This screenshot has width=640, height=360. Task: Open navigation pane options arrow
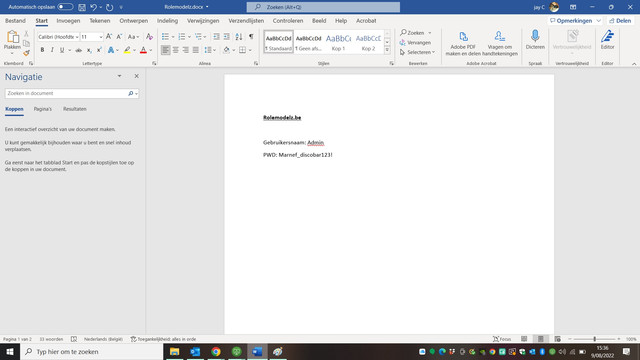pos(119,76)
